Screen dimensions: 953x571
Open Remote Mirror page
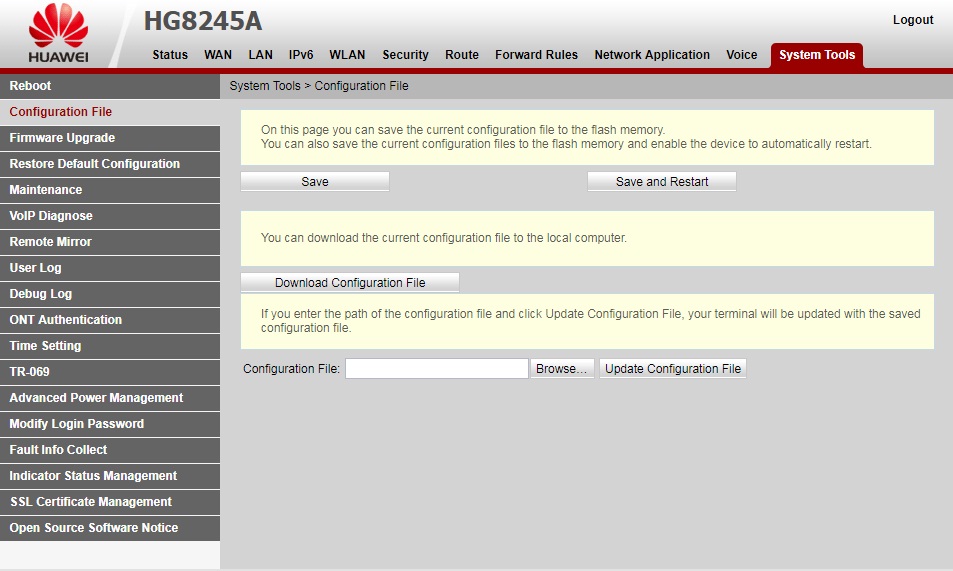[110, 242]
